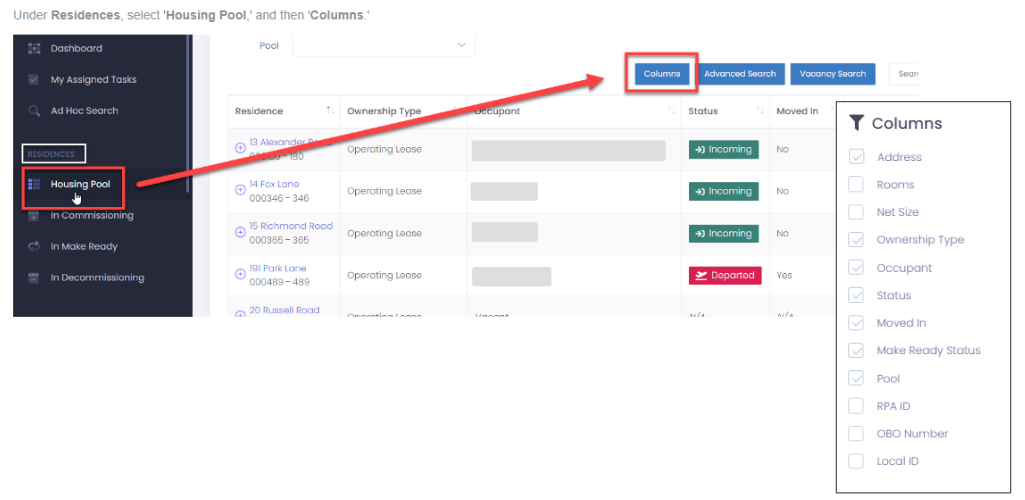The width and height of the screenshot is (1025, 500).
Task: Click the Yes value for 191 Park Lane
Action: pyautogui.click(x=784, y=275)
